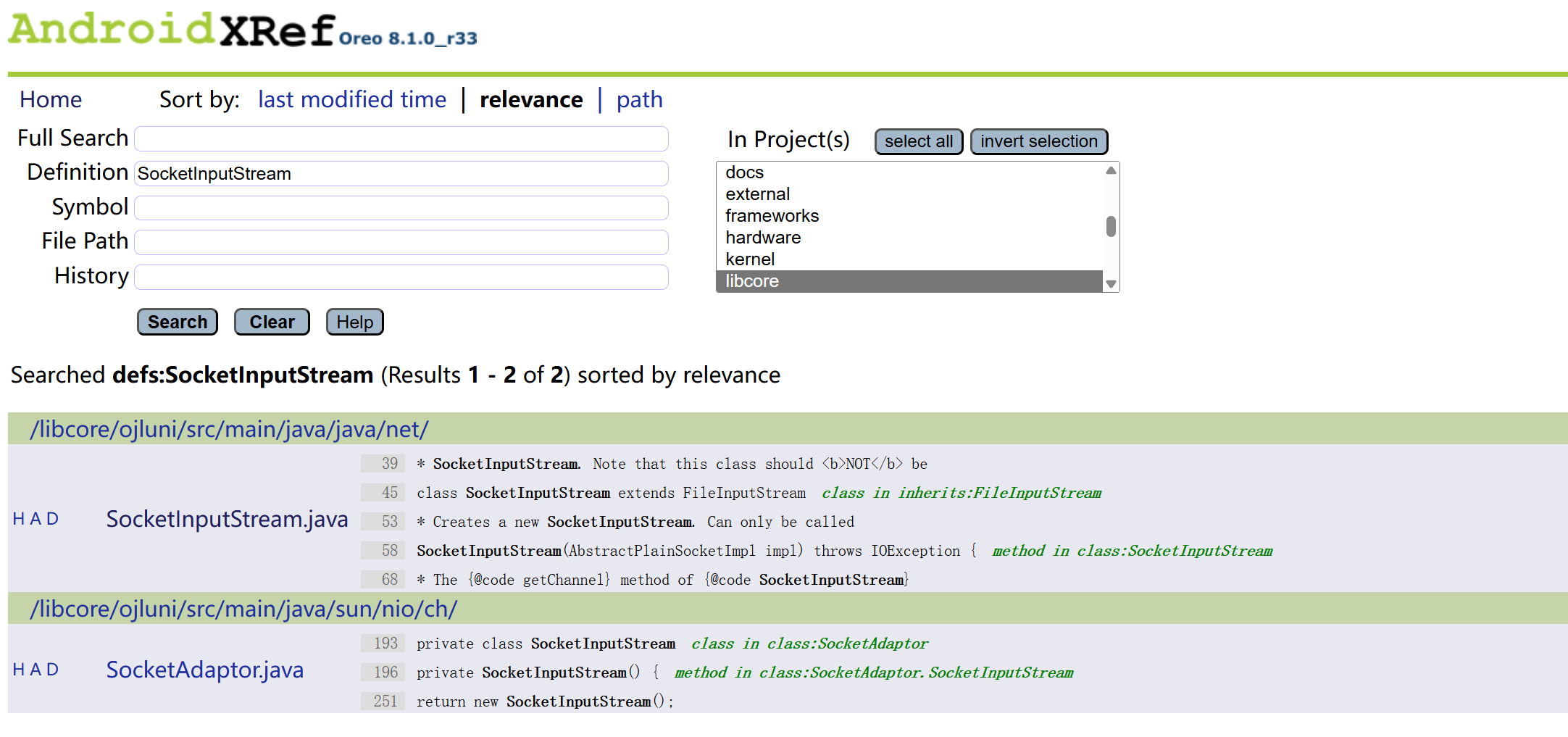The width and height of the screenshot is (1568, 737).
Task: Sort results by last modified time
Action: pos(351,99)
